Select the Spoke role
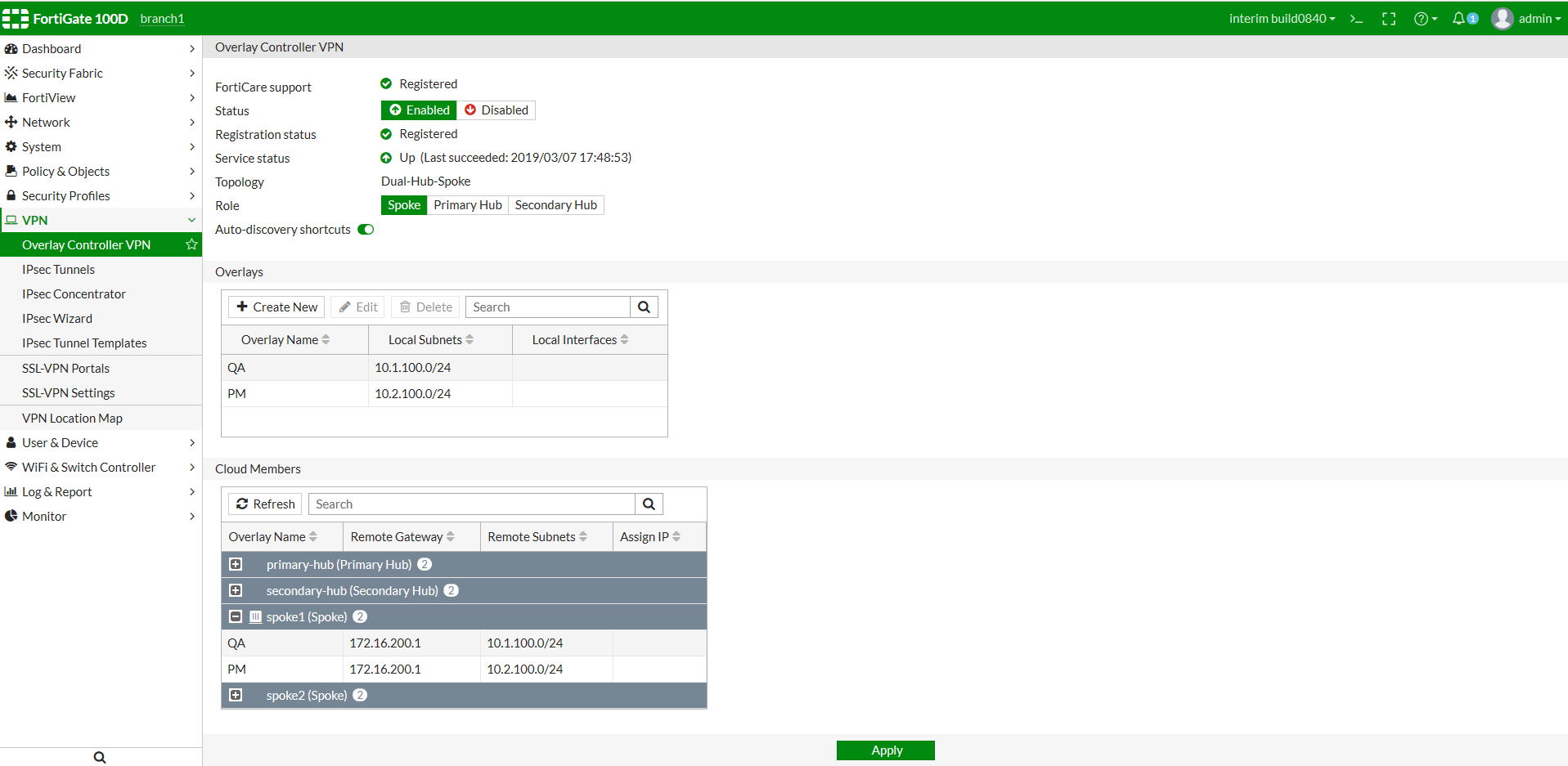 pos(404,205)
